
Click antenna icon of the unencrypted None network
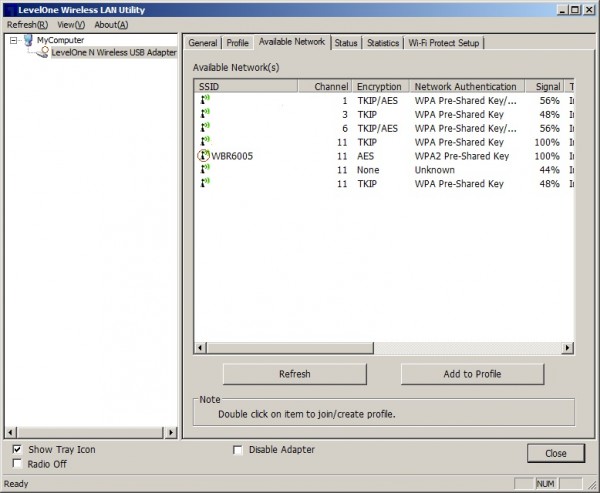[205, 169]
